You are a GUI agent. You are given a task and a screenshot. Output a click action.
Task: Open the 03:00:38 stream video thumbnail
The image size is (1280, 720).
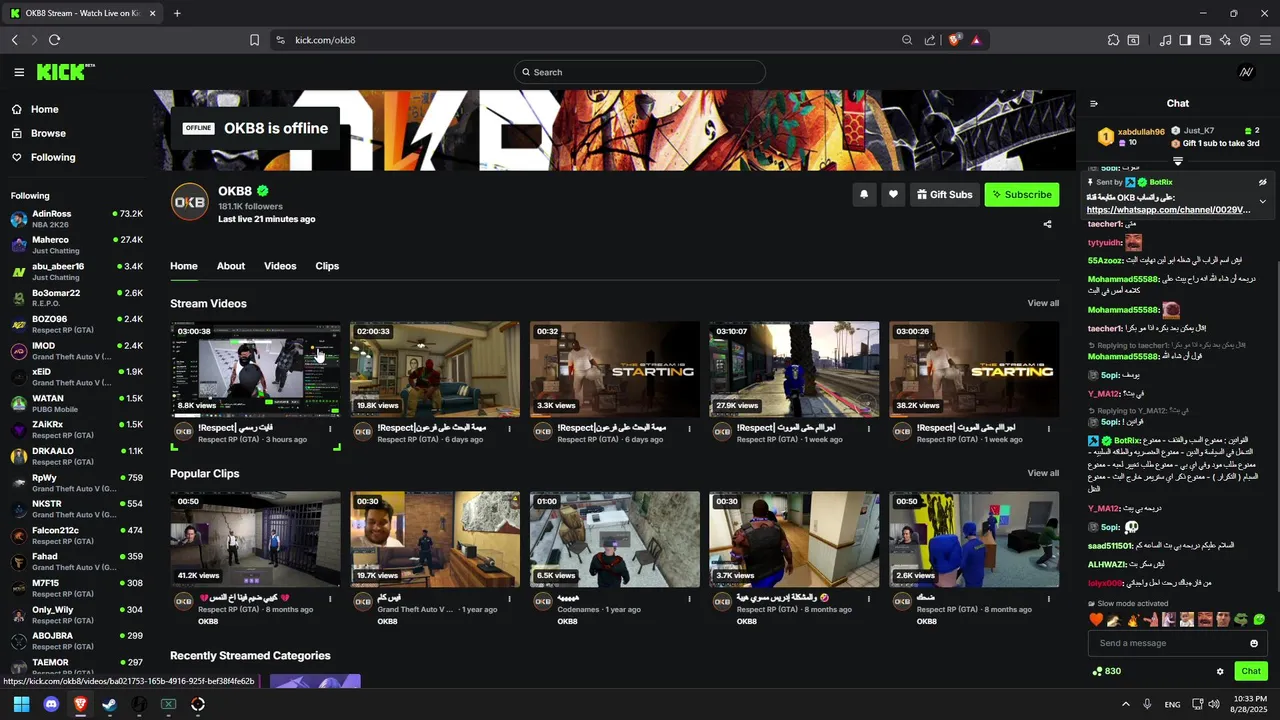(x=255, y=369)
